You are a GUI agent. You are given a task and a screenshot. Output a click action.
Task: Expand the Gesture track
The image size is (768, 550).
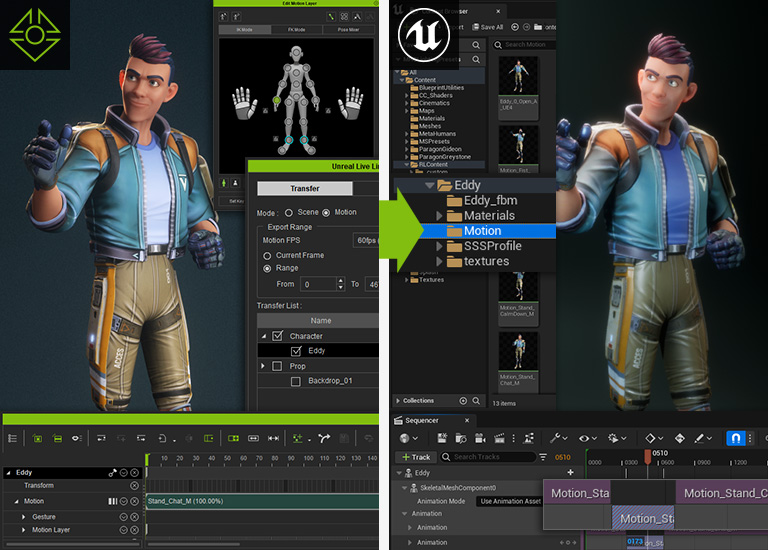point(24,517)
